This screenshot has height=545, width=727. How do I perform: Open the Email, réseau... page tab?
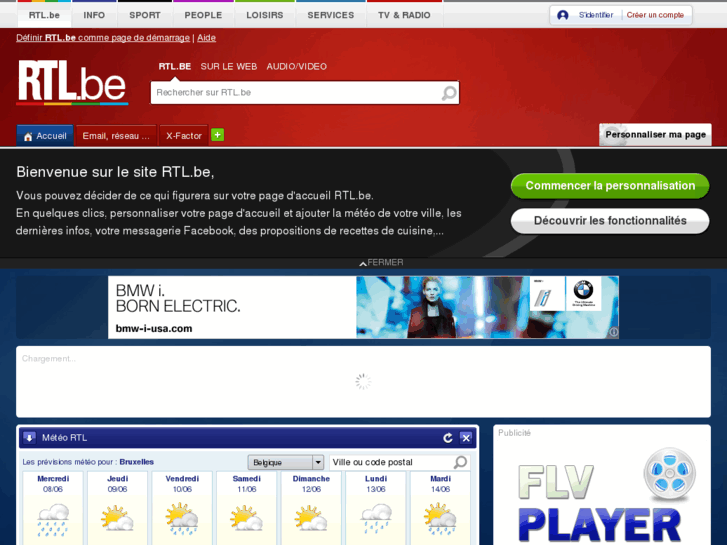(x=116, y=136)
